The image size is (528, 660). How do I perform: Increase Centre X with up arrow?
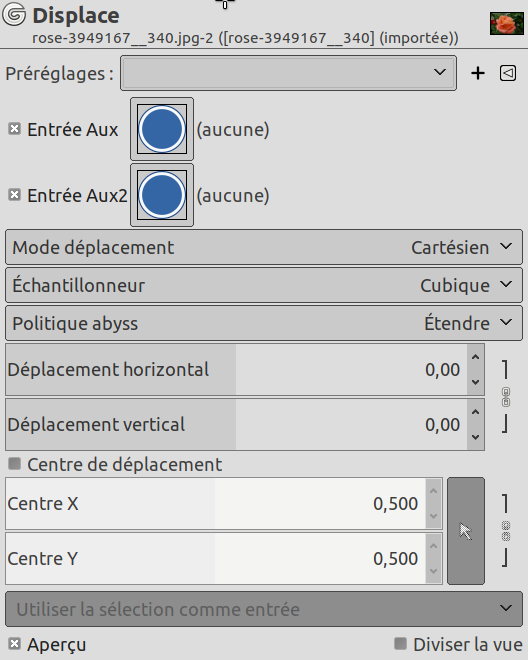433,491
